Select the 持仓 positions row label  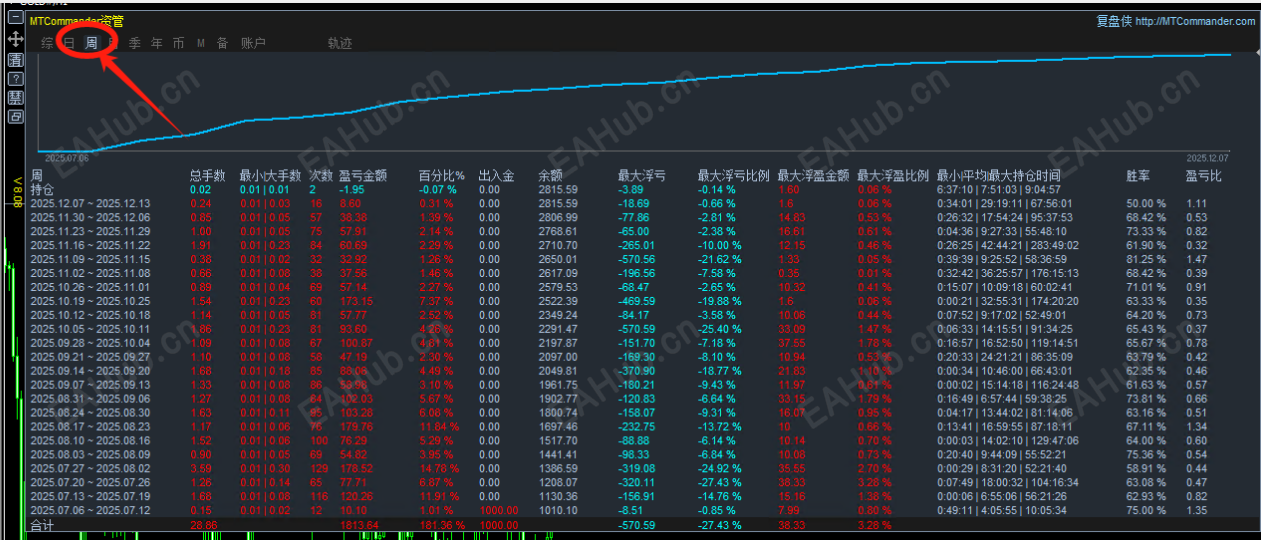coord(43,189)
